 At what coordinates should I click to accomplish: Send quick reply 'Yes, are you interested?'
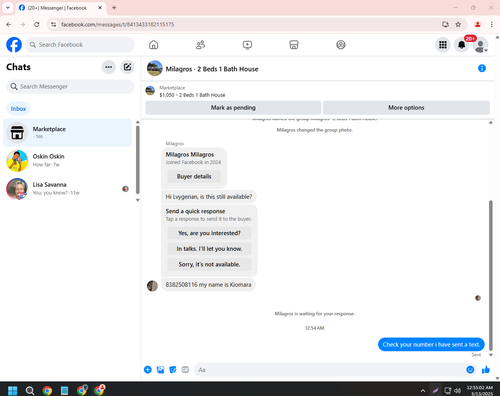[209, 233]
